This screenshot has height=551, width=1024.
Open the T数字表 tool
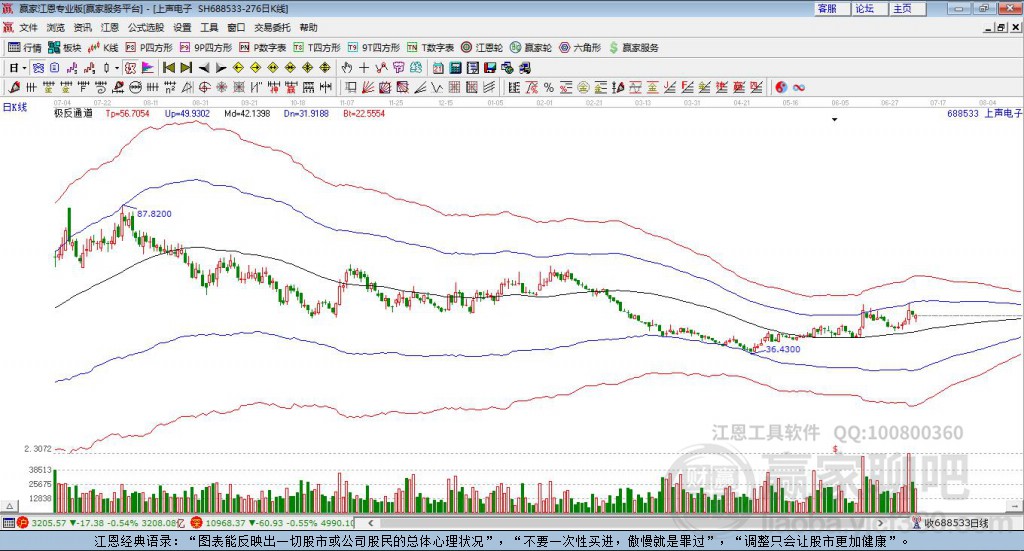coord(430,48)
